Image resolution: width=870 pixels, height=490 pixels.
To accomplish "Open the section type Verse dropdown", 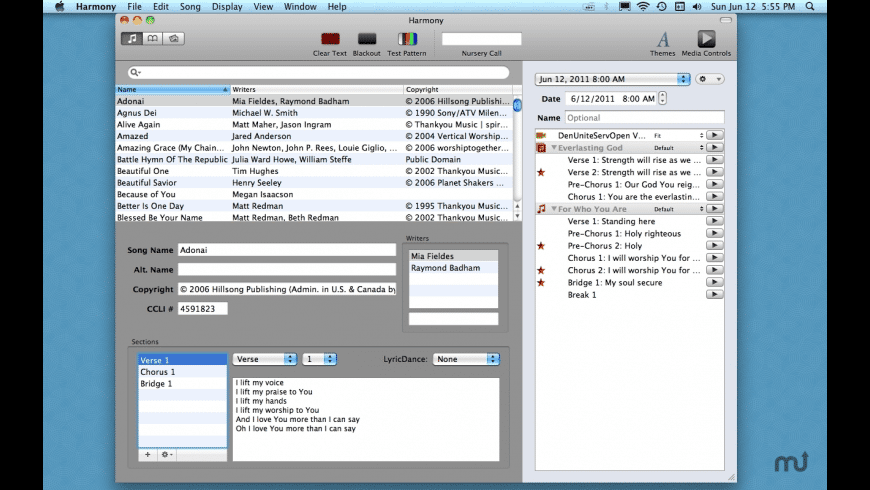I will coord(265,359).
